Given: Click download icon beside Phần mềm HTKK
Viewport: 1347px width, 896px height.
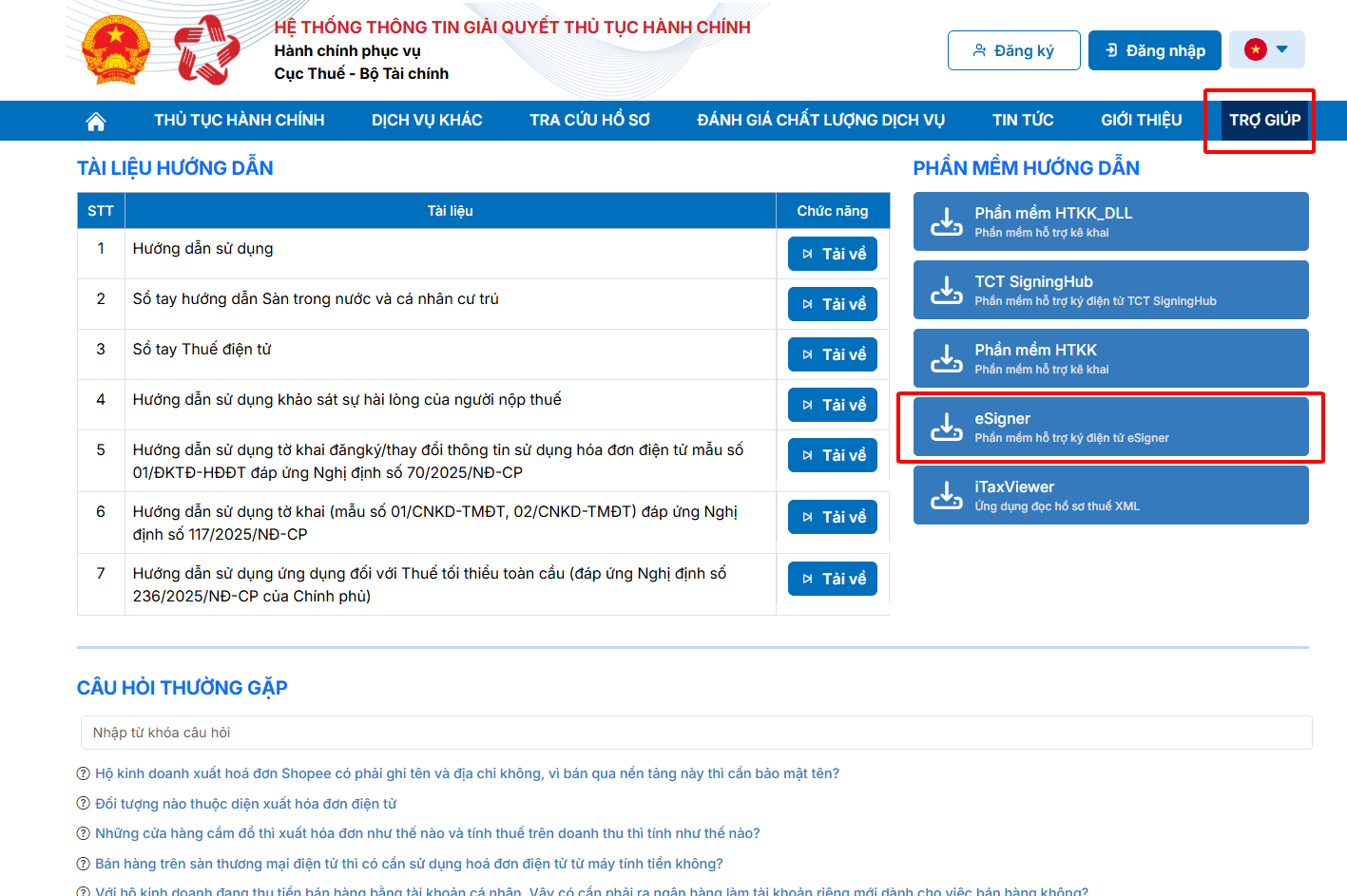Looking at the screenshot, I should pos(946,358).
